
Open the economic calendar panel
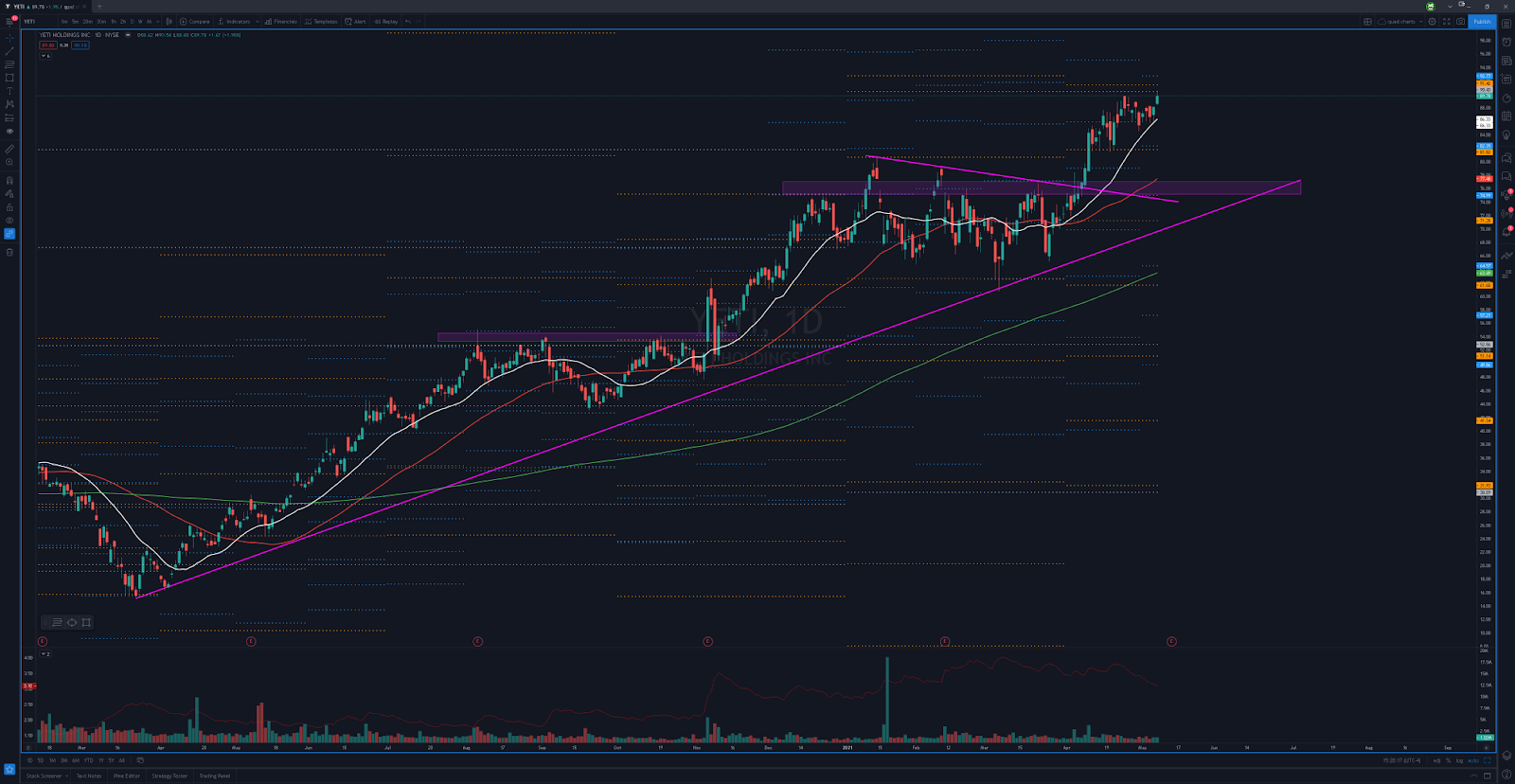(x=1506, y=116)
